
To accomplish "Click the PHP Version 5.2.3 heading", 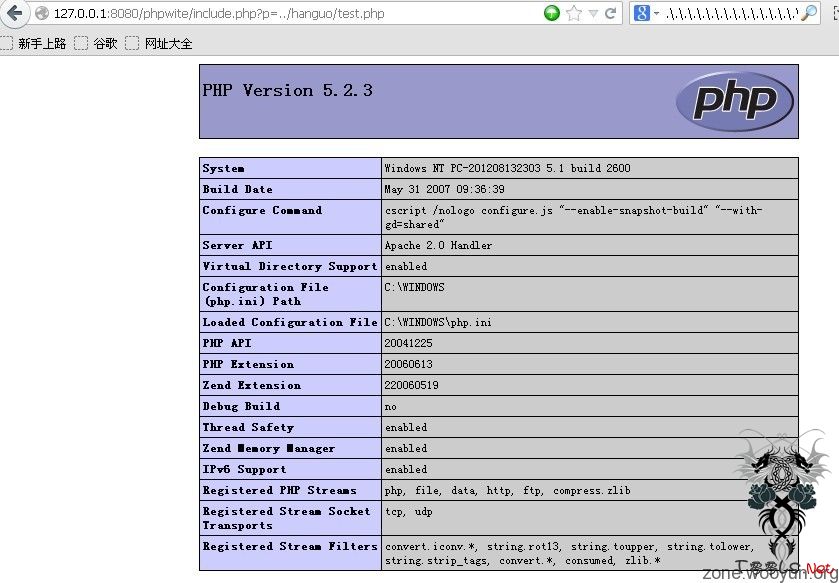I will click(x=287, y=90).
